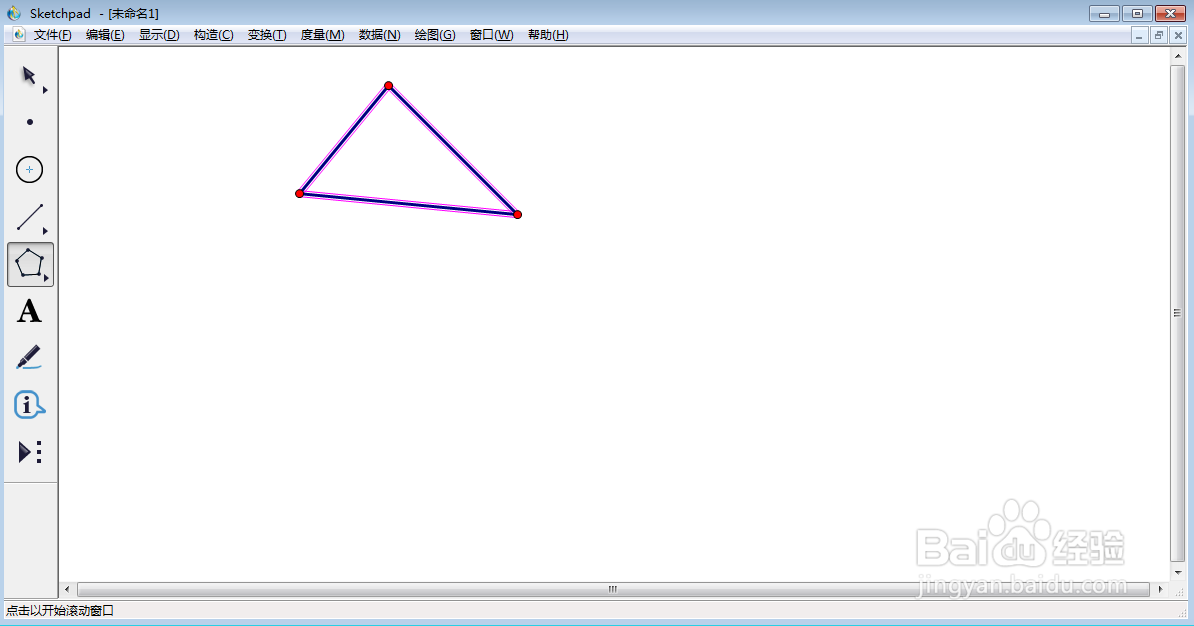Minimize the inner document window

1139,35
